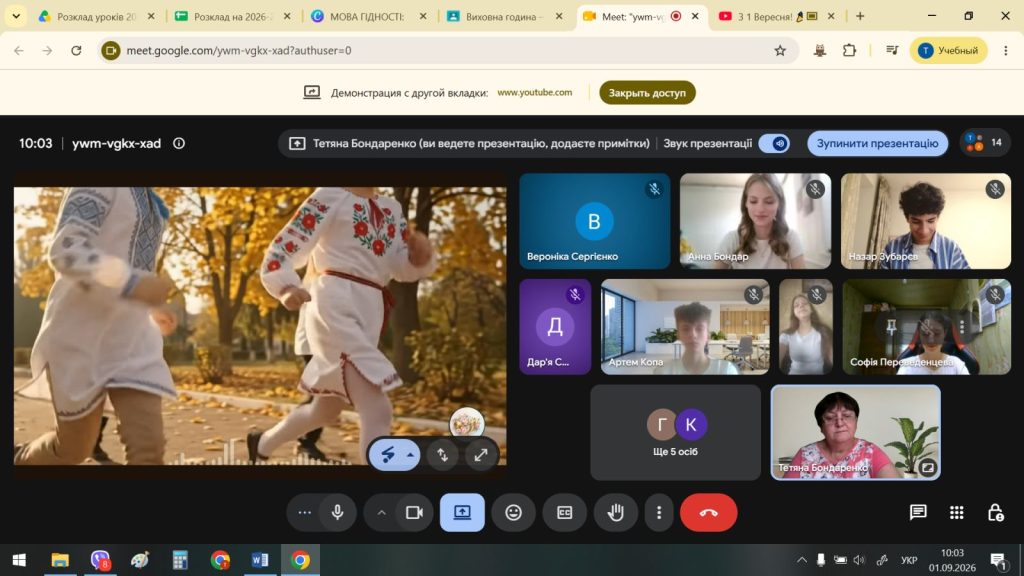Viewport: 1024px width, 576px height.
Task: Expand shared video to fullscreen
Action: point(481,455)
